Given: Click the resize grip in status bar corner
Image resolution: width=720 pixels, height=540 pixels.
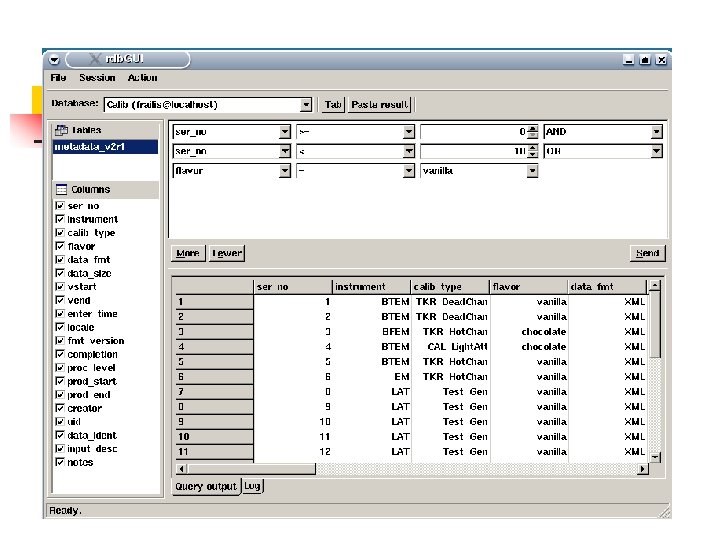Looking at the screenshot, I should tap(663, 512).
